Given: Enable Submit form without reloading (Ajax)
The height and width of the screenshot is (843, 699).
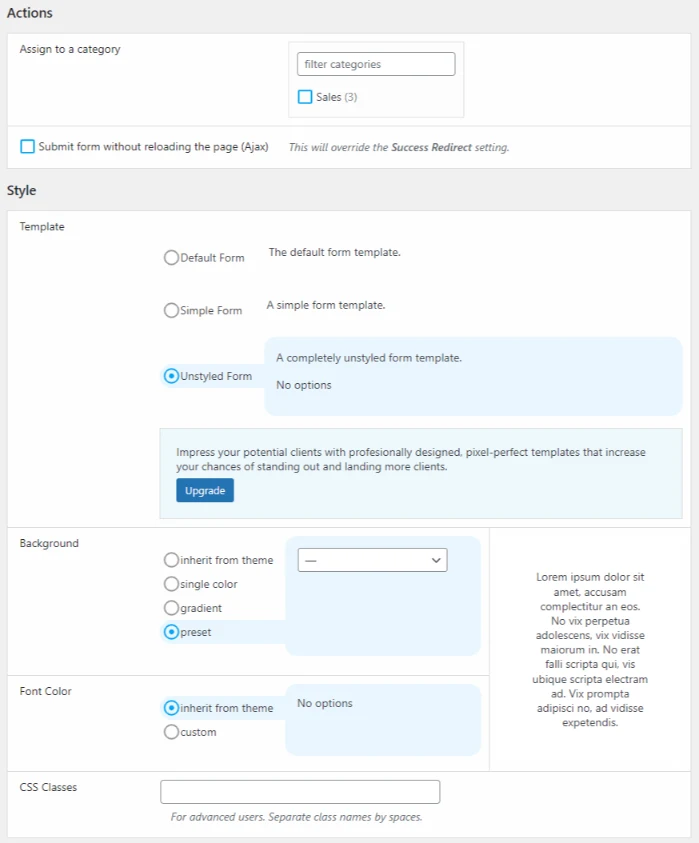Looking at the screenshot, I should click(27, 146).
